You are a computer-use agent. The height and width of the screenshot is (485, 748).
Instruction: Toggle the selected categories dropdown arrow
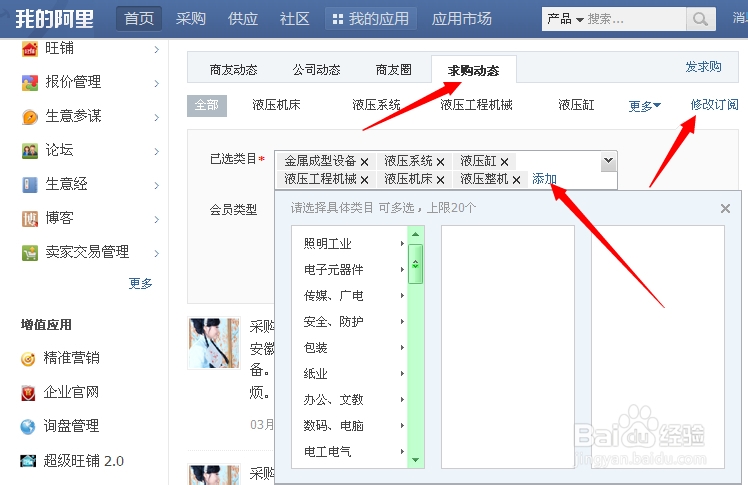point(608,161)
